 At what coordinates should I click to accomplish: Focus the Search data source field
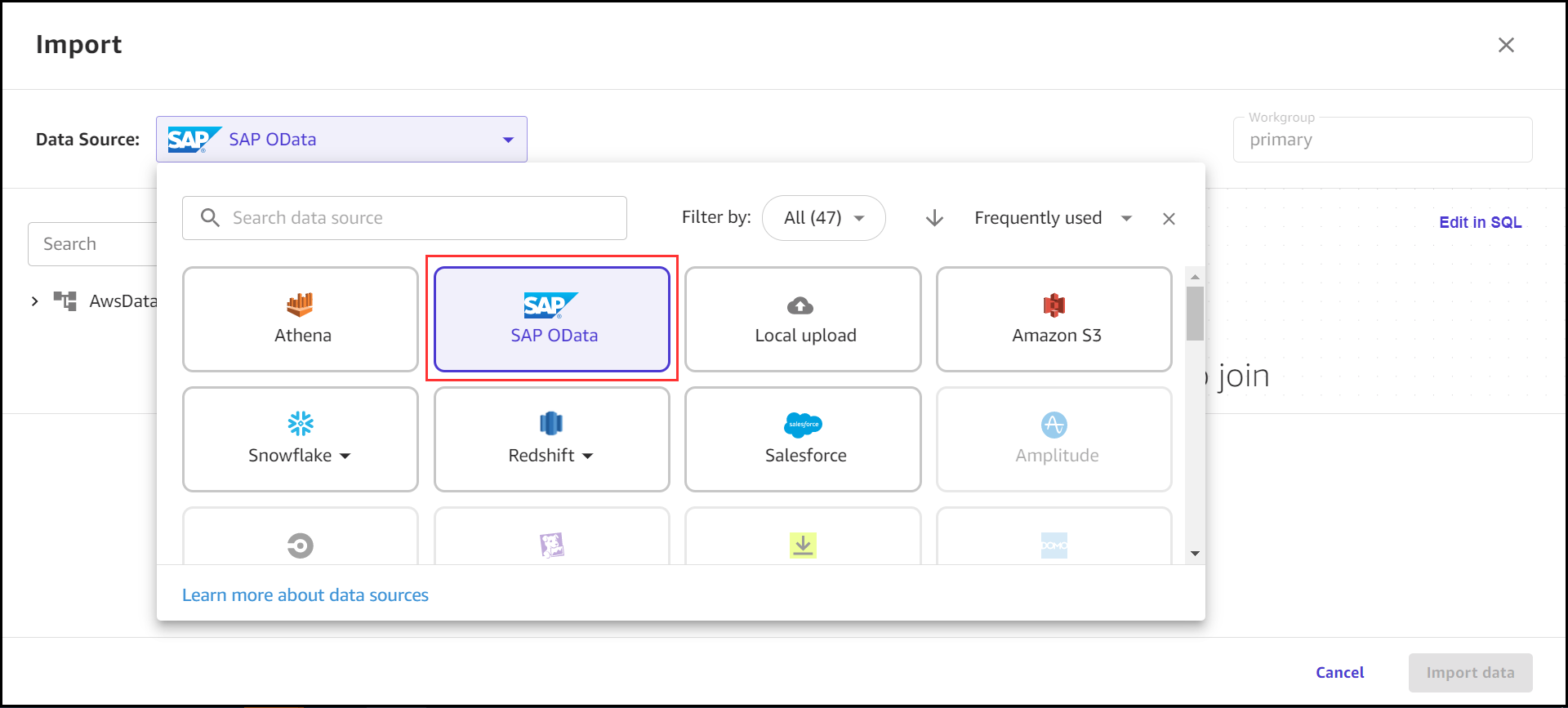coord(404,218)
